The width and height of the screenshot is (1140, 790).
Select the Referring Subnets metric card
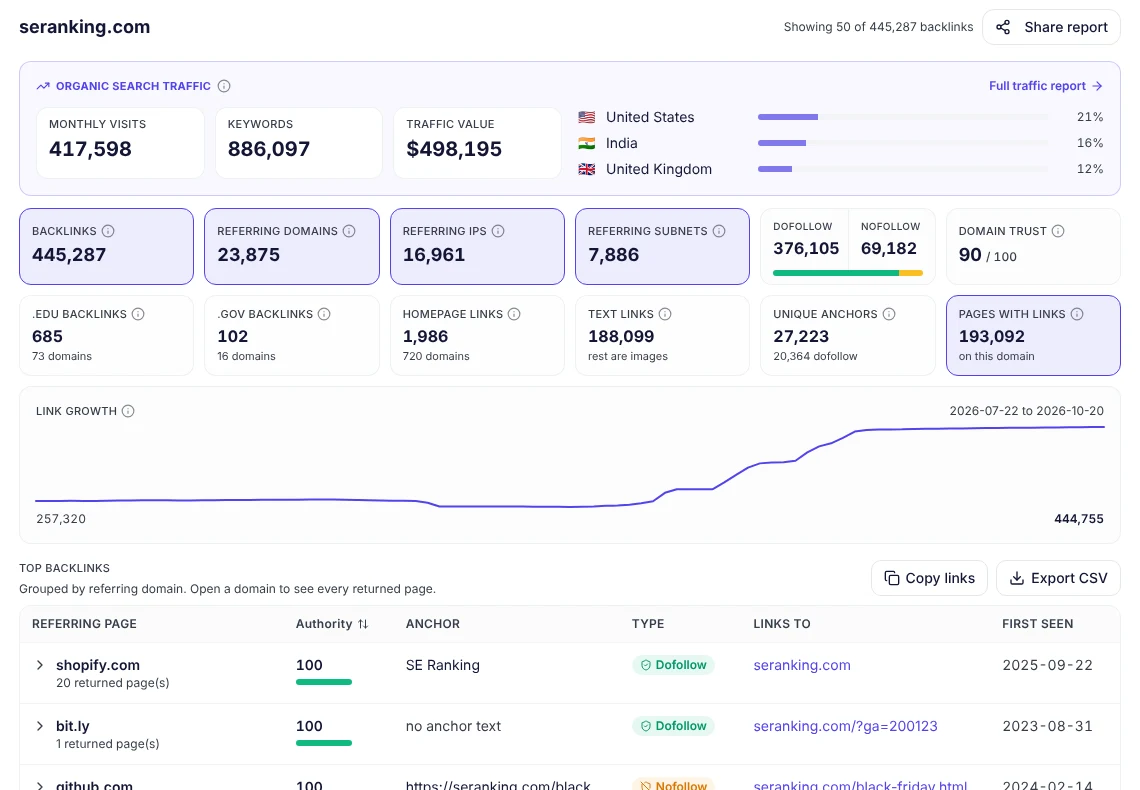pos(662,246)
